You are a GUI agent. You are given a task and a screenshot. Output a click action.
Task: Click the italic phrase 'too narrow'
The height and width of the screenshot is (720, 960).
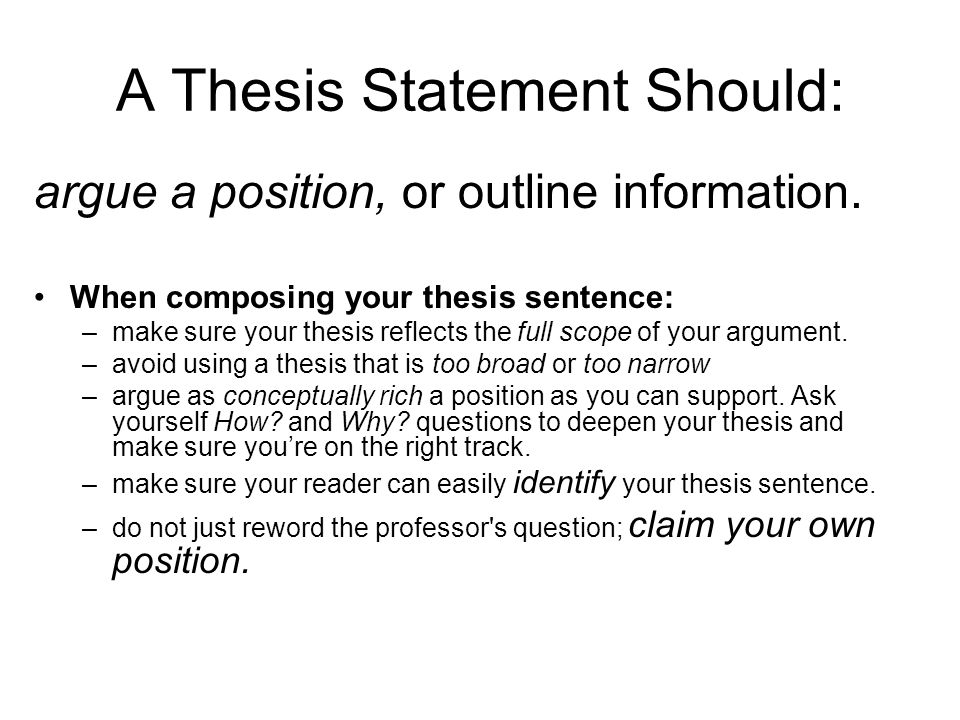pos(647,364)
